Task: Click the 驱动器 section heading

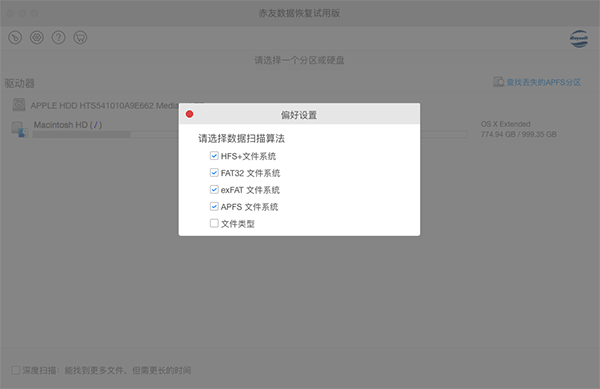Action: pos(20,83)
